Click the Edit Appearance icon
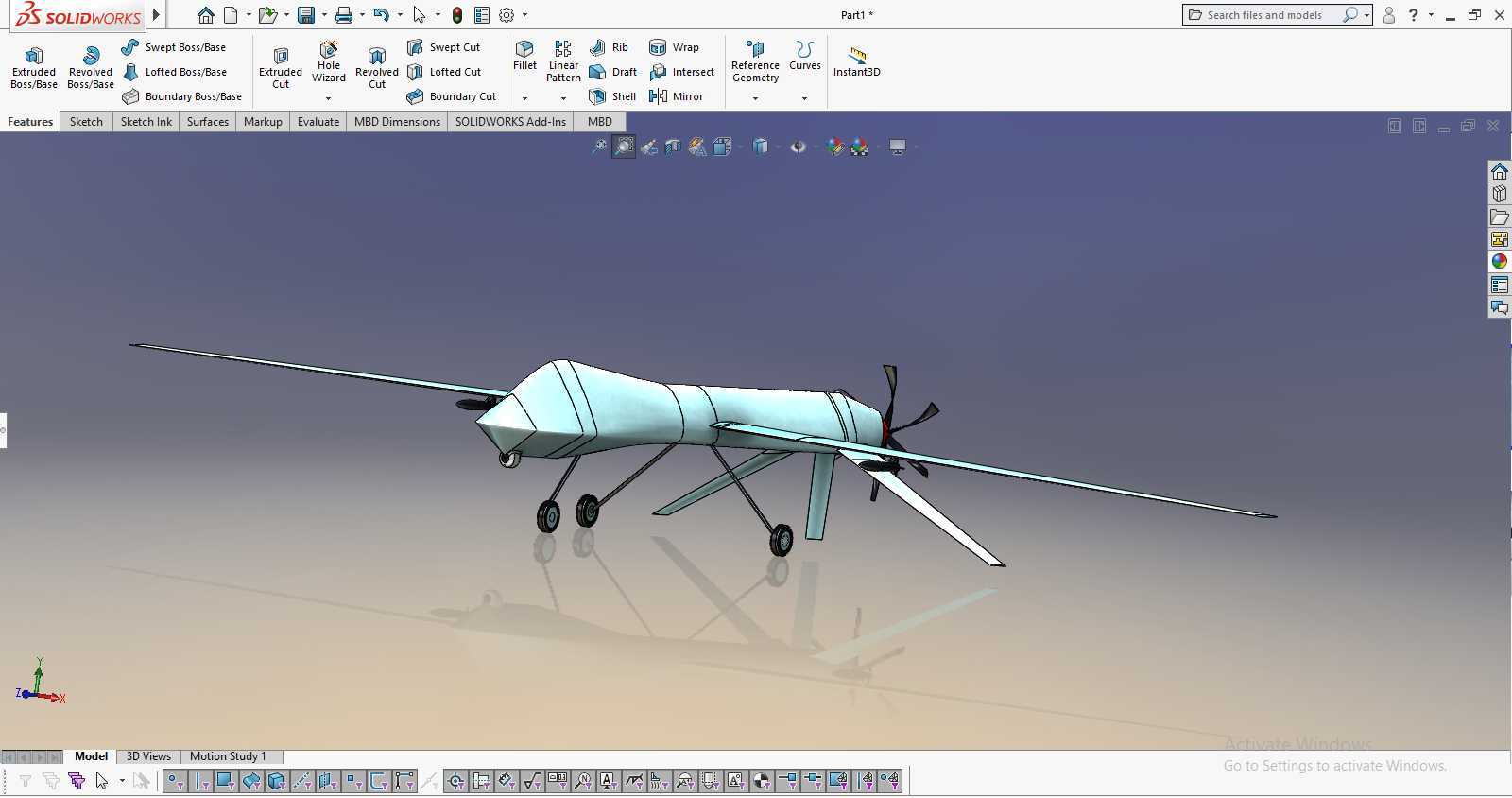The height and width of the screenshot is (798, 1512). point(835,147)
